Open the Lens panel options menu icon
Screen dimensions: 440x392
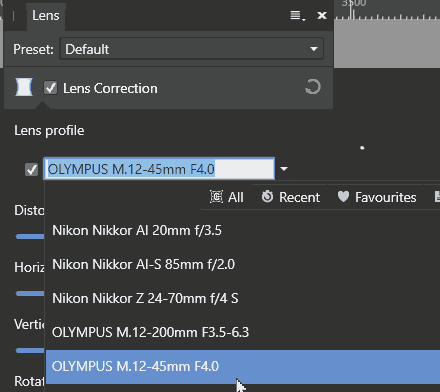297,16
